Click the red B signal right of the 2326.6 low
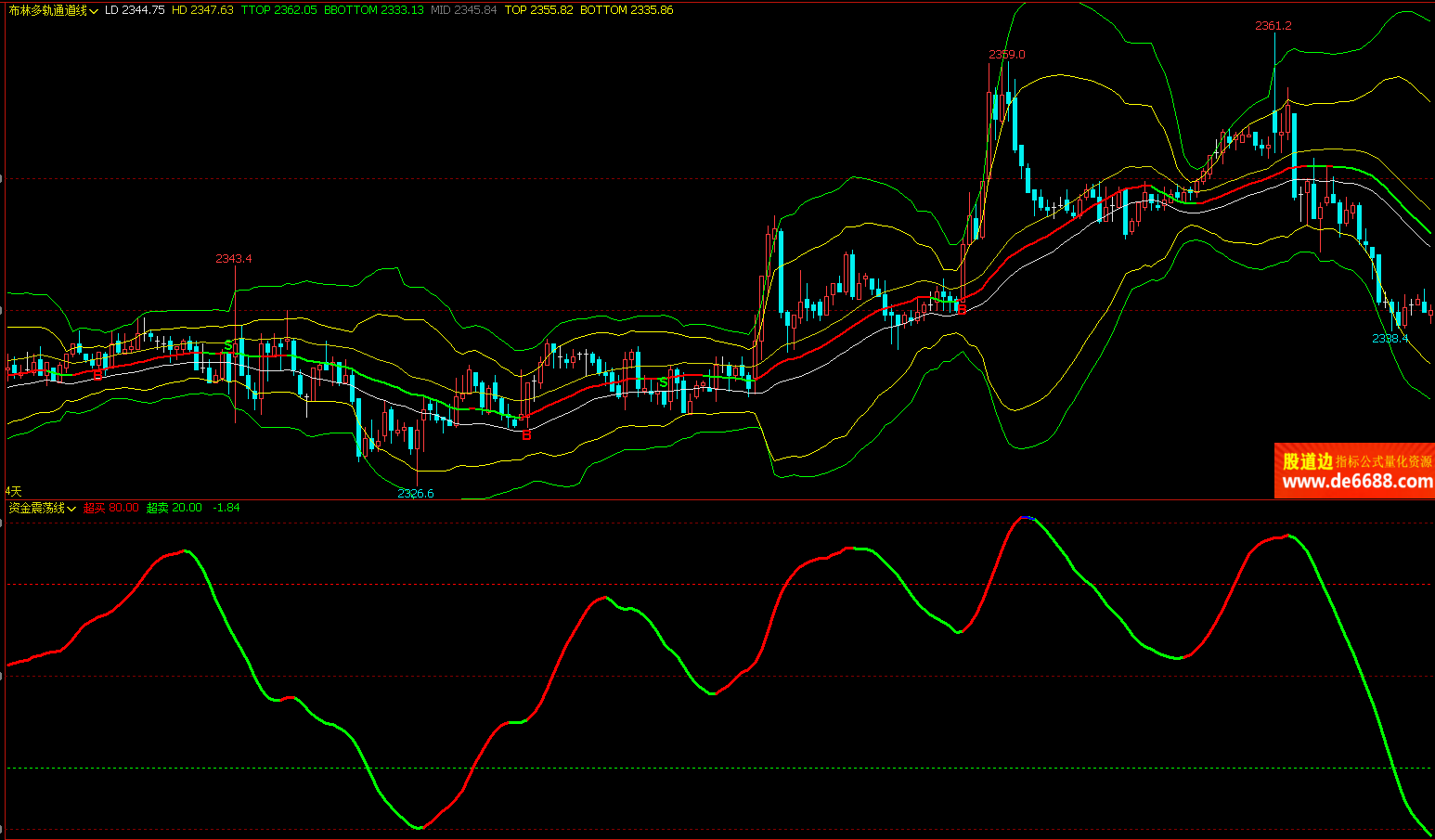 [x=526, y=434]
